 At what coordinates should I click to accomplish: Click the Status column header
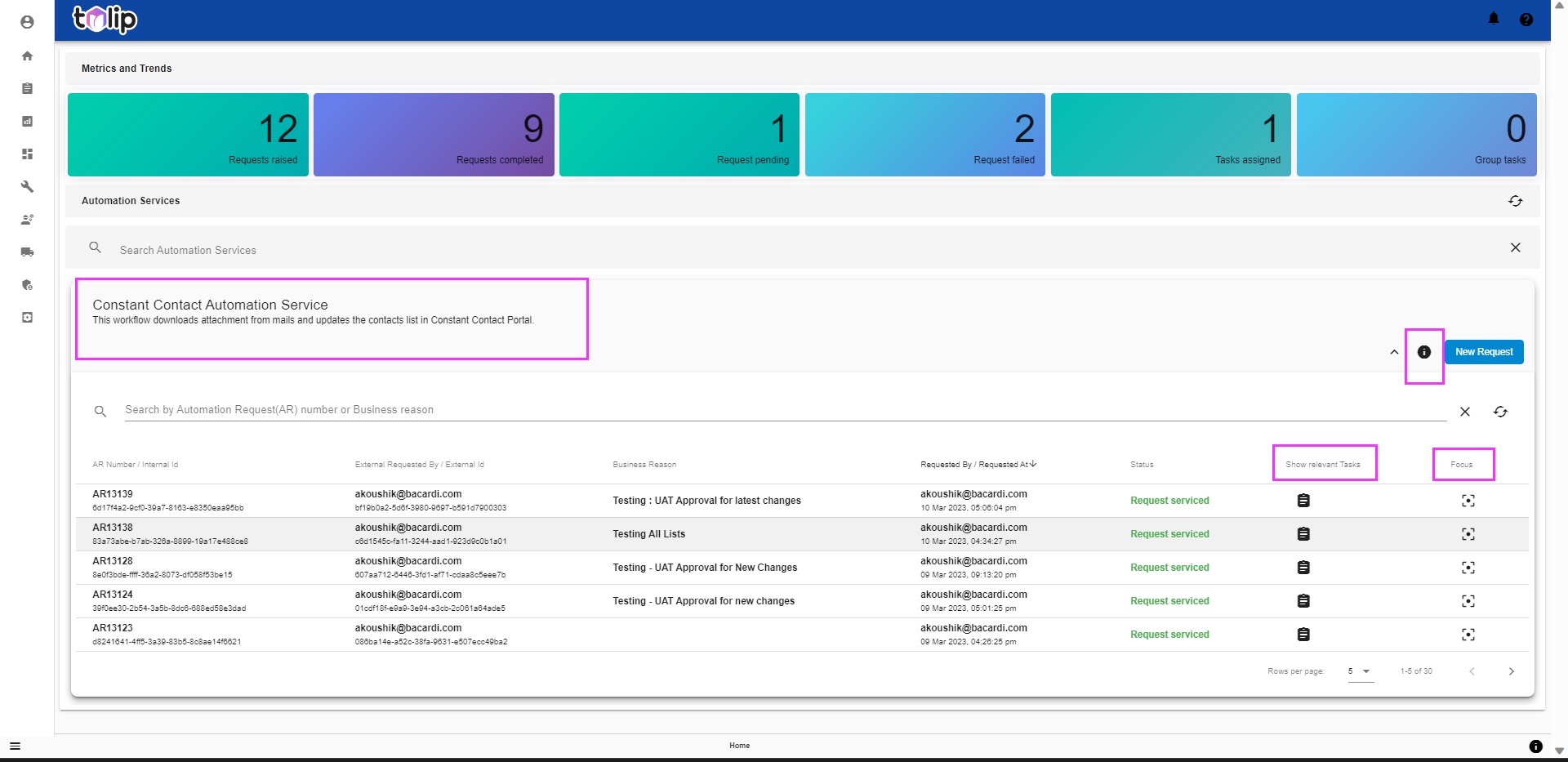(x=1142, y=465)
